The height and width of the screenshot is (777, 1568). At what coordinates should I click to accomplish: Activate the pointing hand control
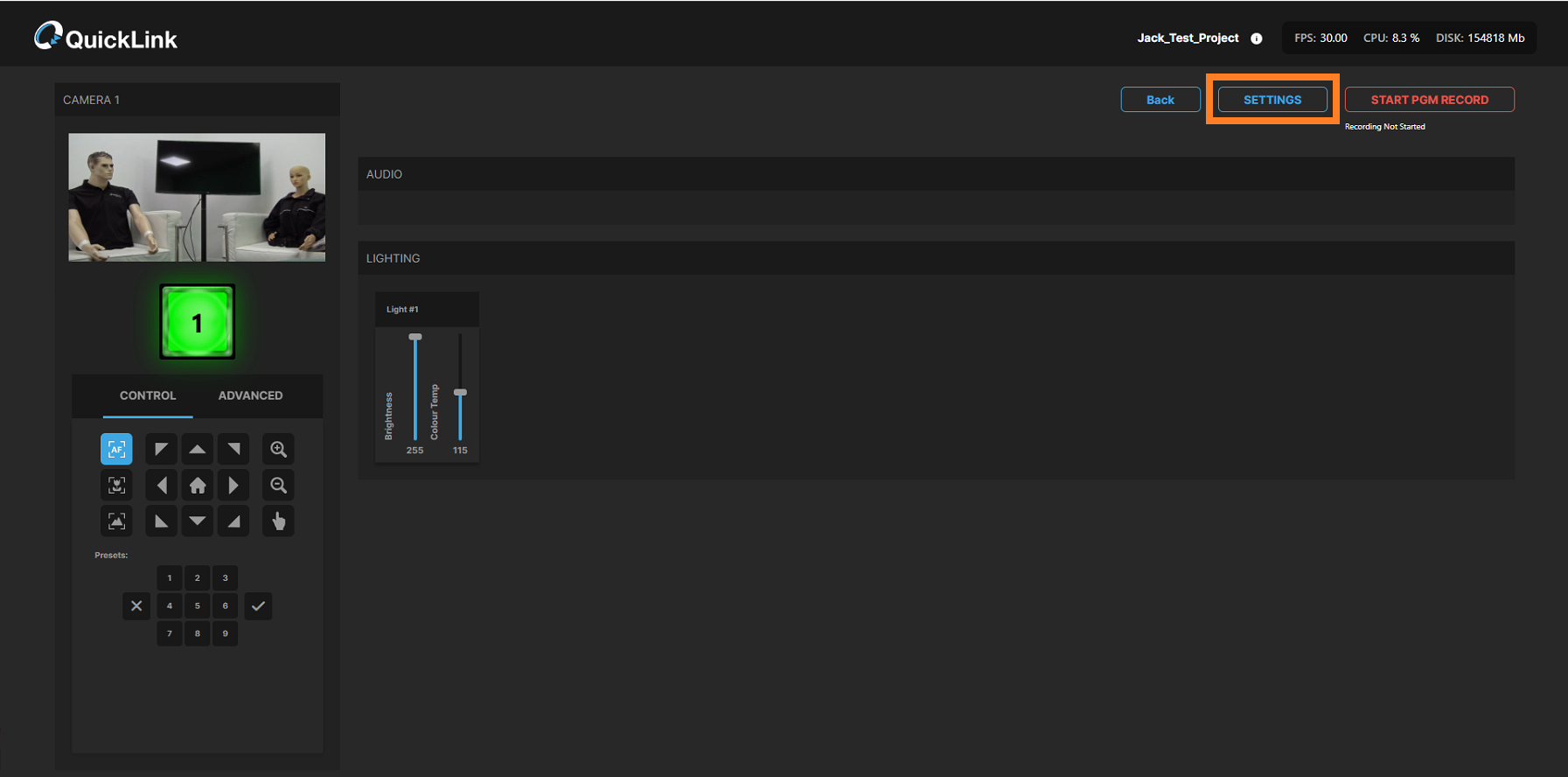[278, 521]
